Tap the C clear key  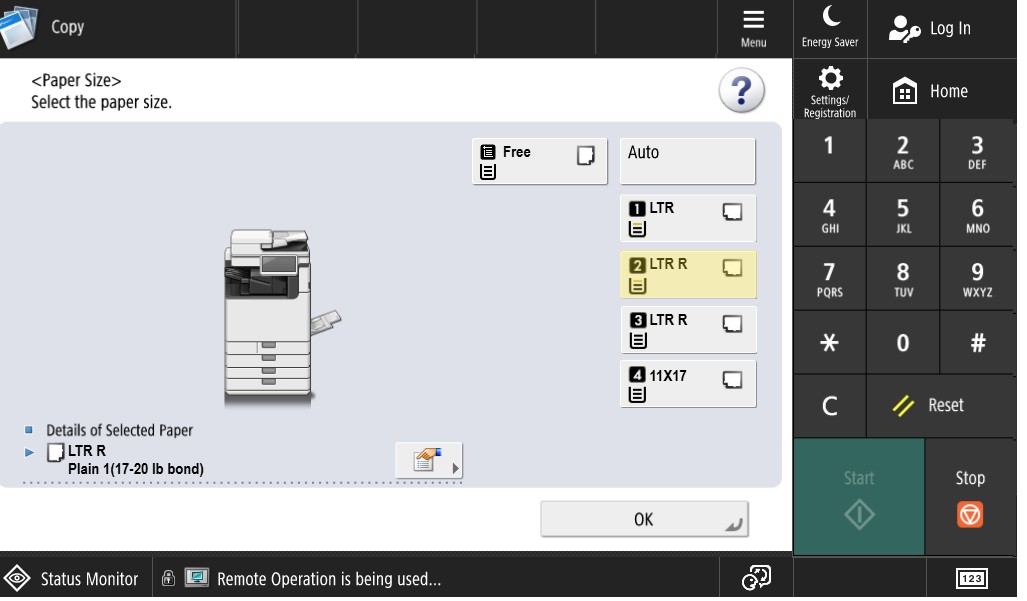[x=829, y=406]
